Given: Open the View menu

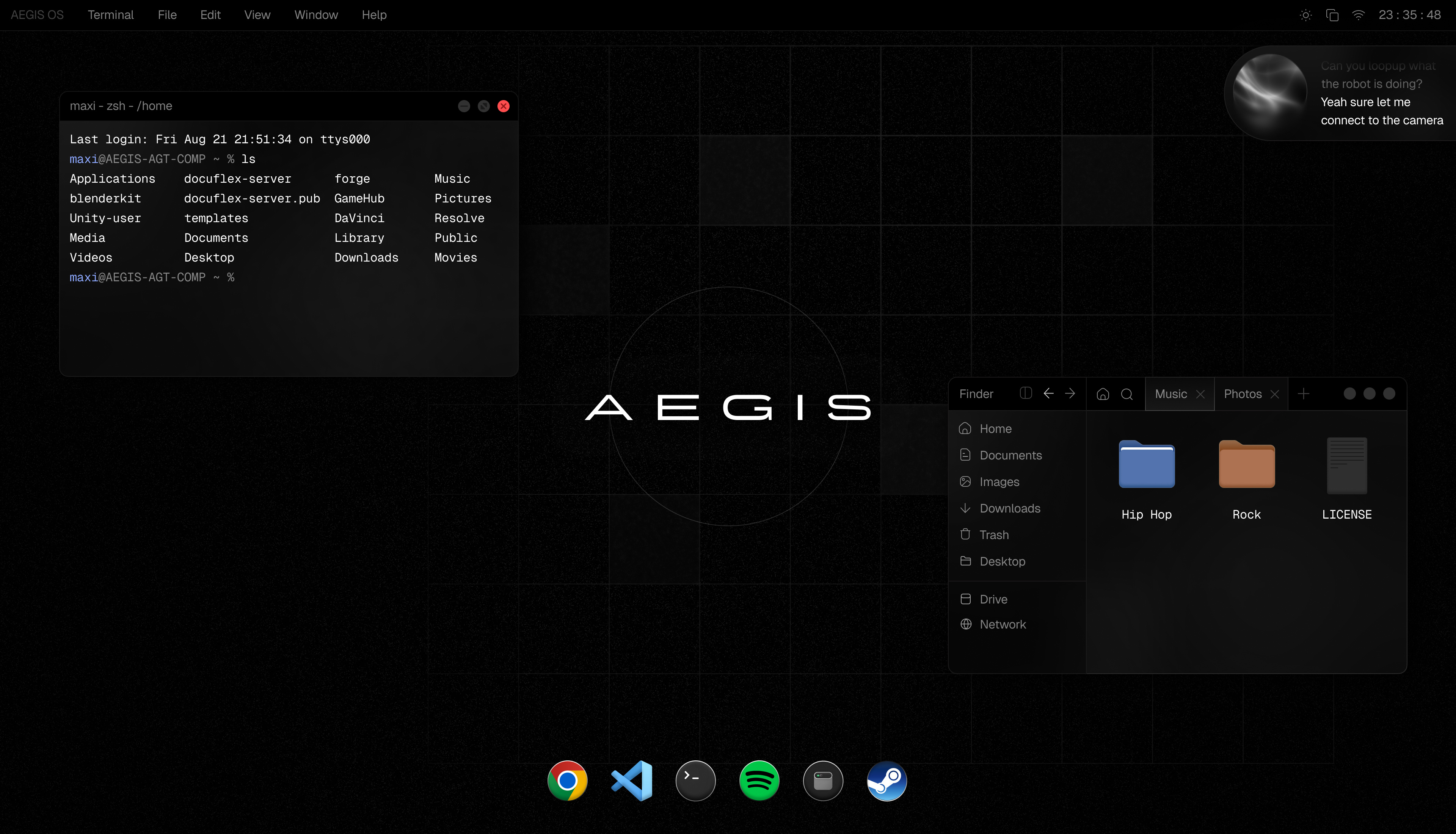Looking at the screenshot, I should pos(257,15).
